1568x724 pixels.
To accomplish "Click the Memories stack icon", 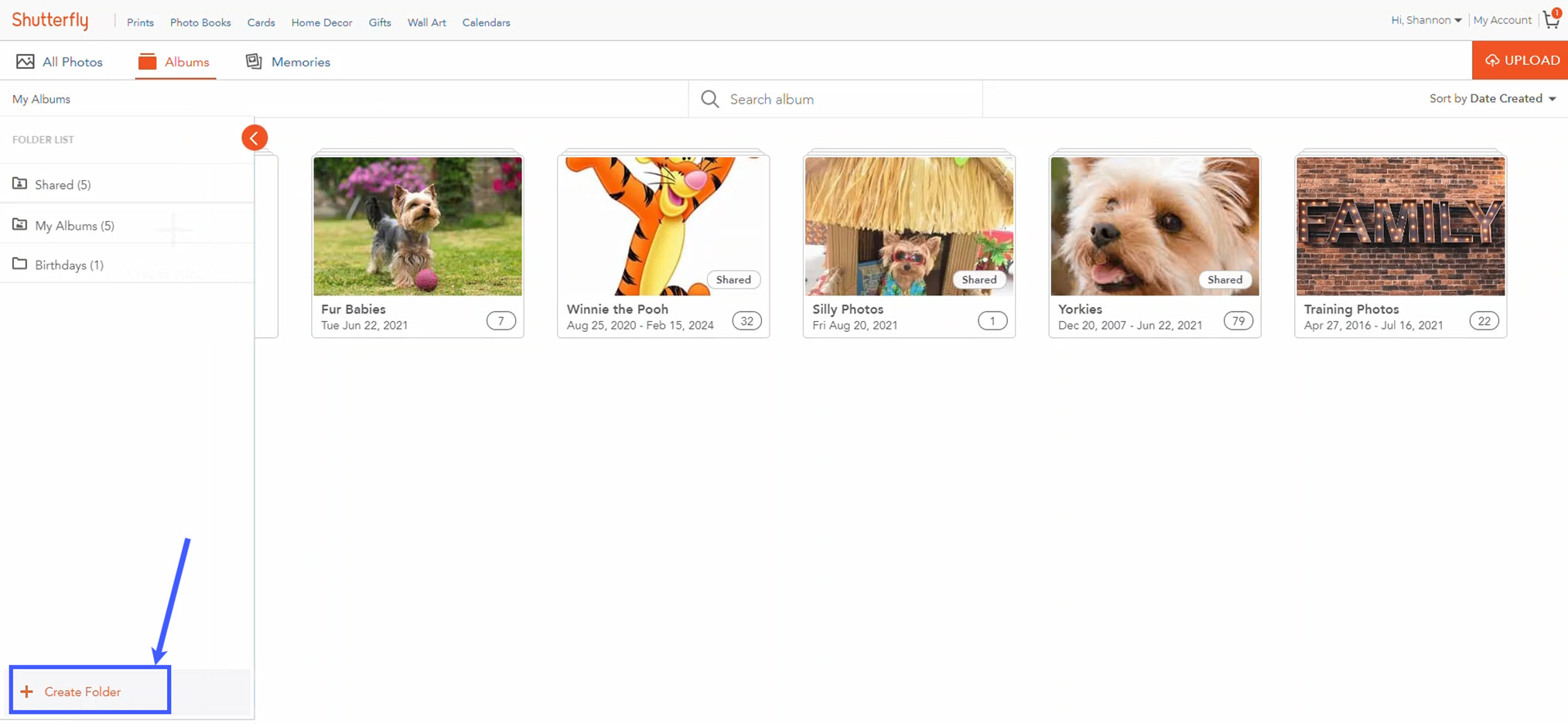I will coord(254,60).
